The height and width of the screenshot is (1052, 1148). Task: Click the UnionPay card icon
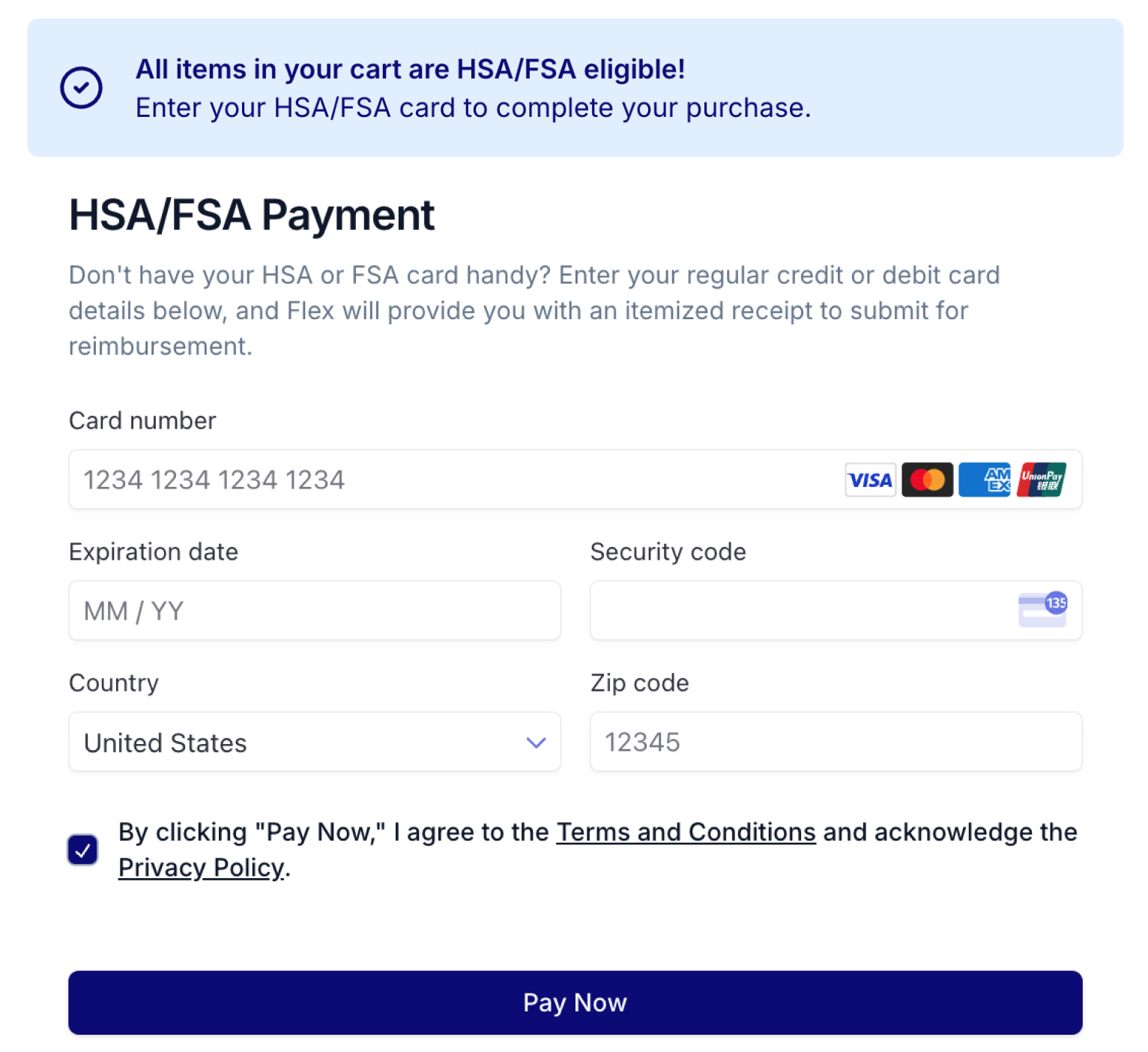(x=1042, y=480)
